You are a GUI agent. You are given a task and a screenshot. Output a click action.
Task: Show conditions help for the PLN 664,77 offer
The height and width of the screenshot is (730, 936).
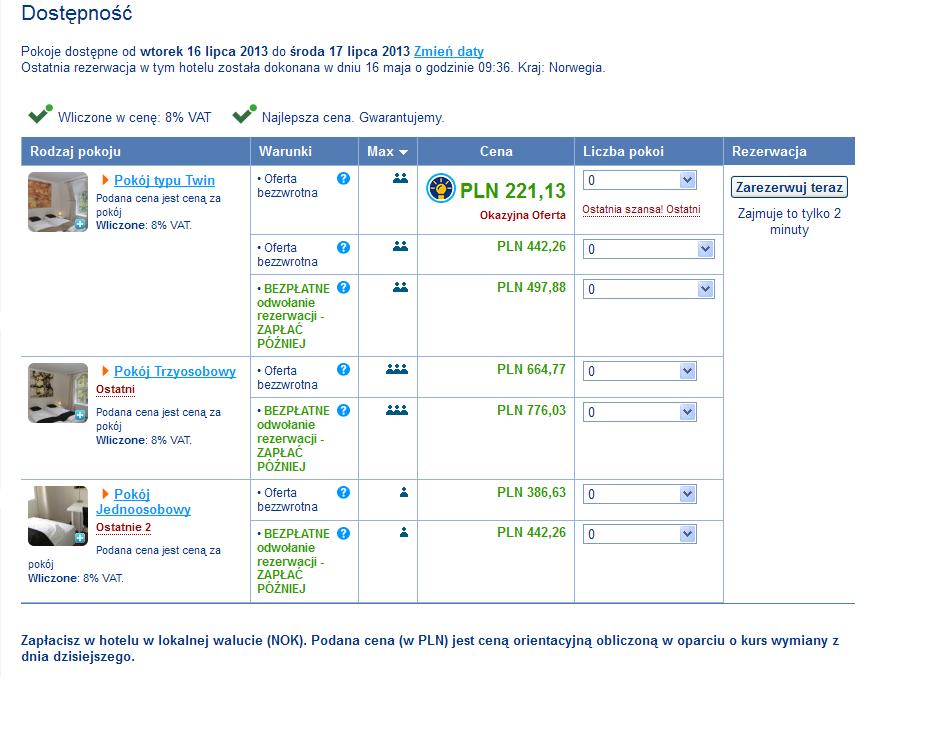tap(343, 369)
